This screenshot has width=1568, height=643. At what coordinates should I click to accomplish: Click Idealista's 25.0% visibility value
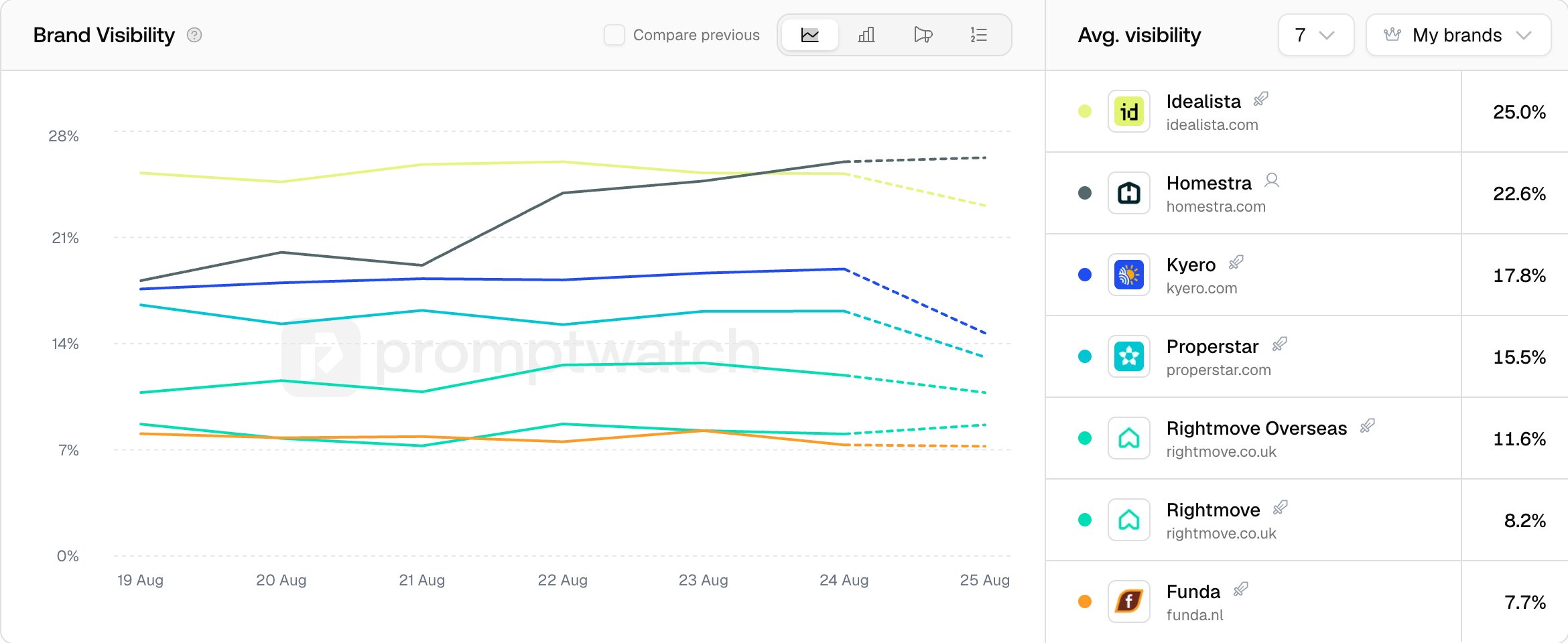tap(1519, 112)
